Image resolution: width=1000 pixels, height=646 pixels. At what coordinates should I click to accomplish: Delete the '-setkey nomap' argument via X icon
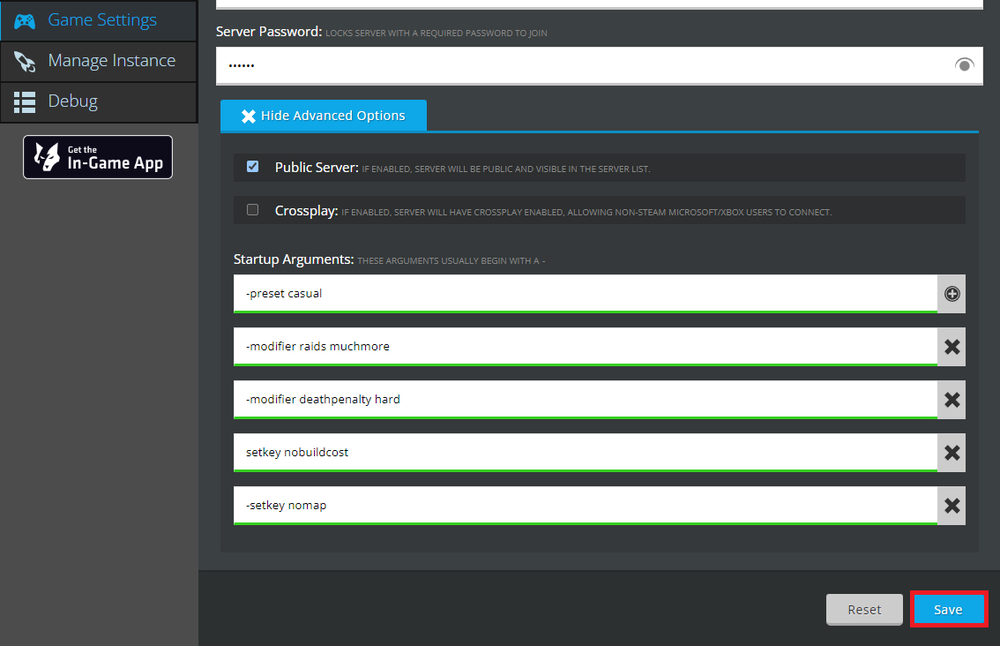tap(951, 505)
